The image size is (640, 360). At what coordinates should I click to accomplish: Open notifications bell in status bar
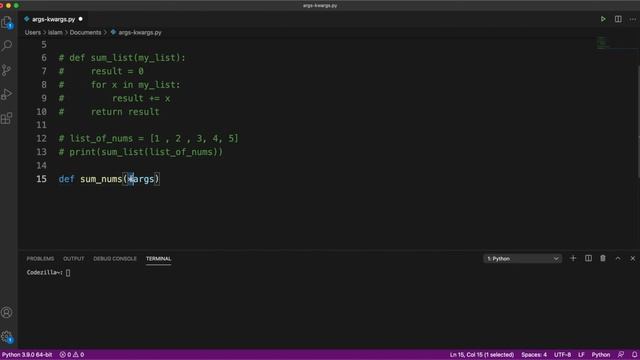634,355
